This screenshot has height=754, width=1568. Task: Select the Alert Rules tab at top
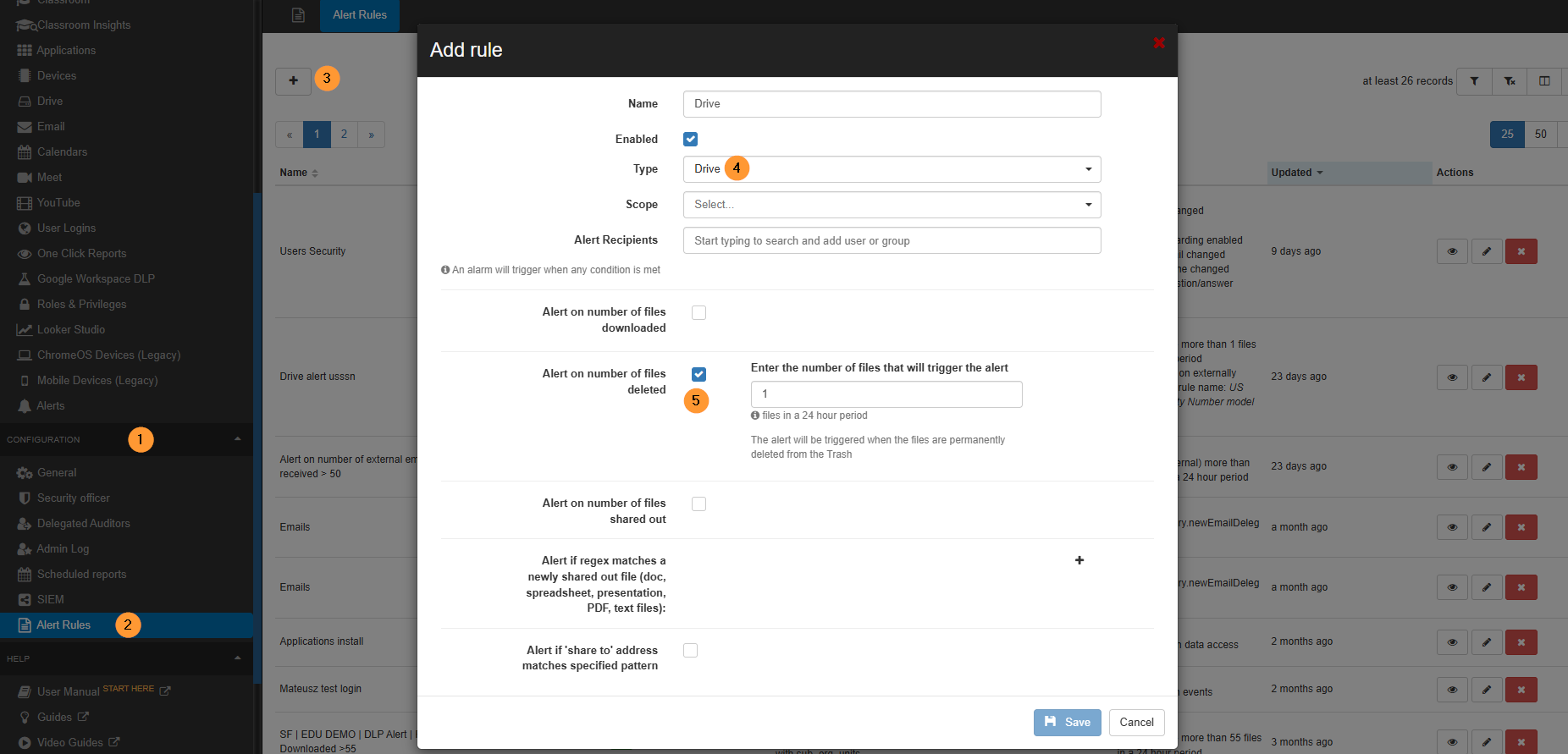point(360,15)
